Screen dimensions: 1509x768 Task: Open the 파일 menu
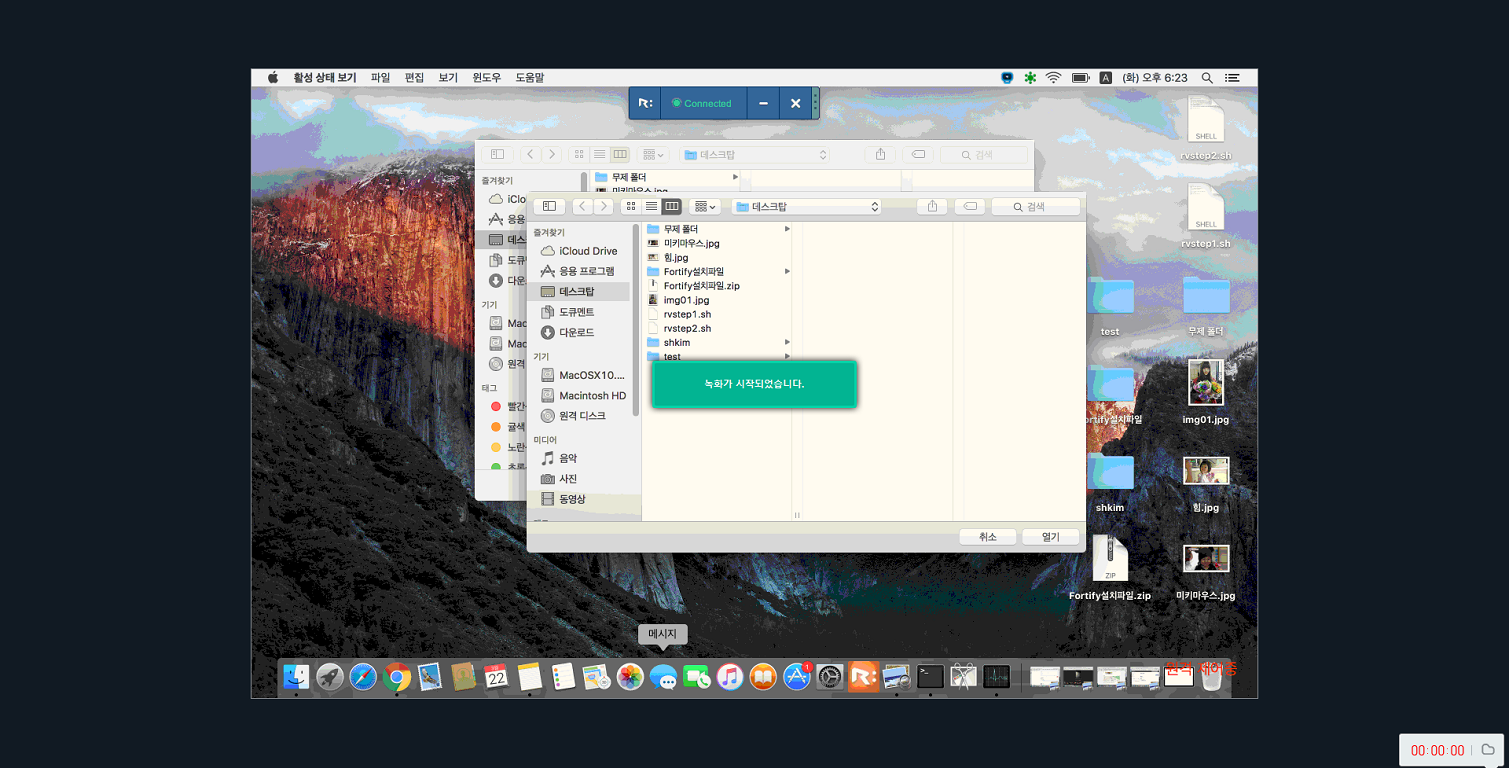click(x=380, y=77)
